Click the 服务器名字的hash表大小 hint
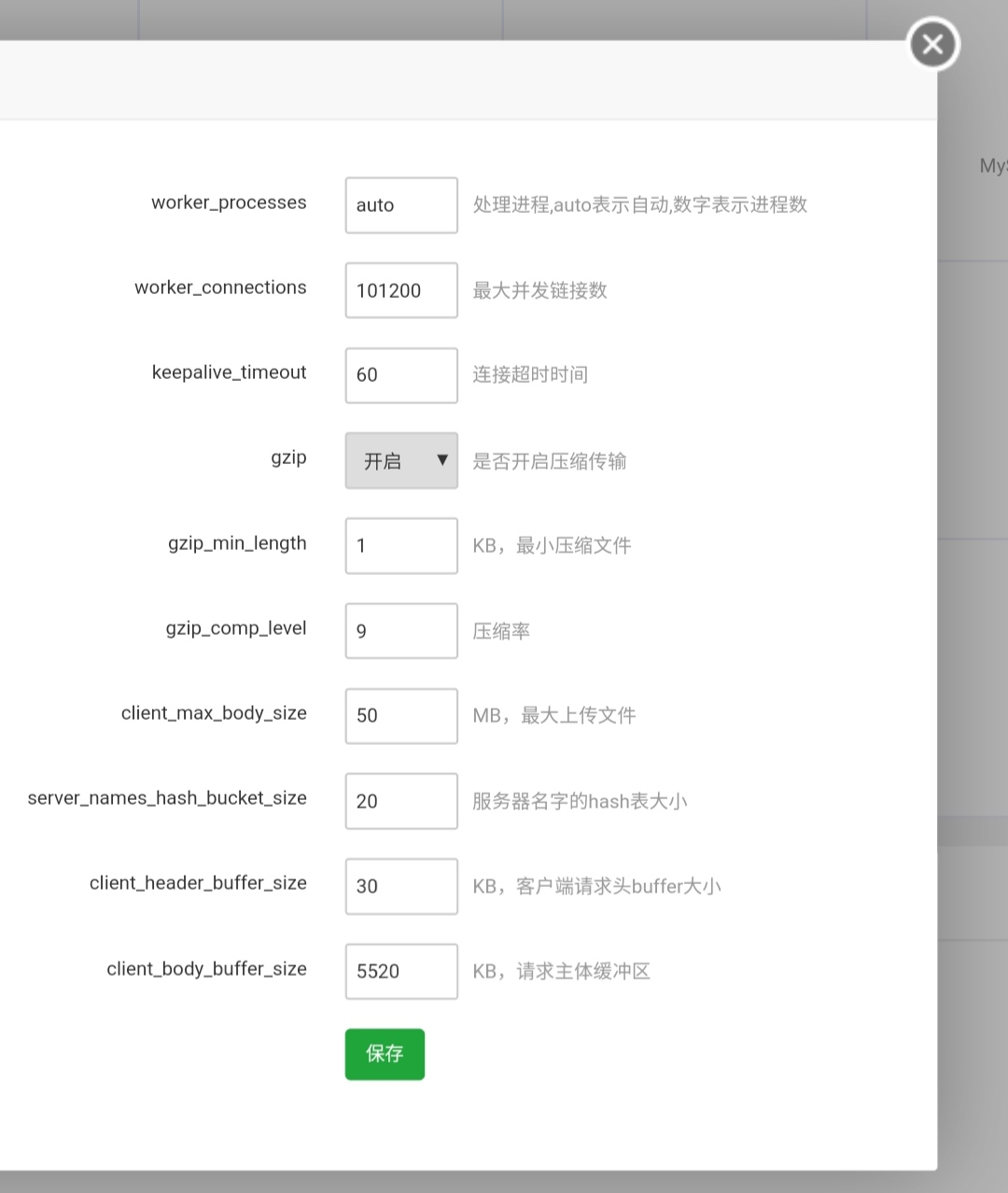This screenshot has width=1008, height=1193. (580, 801)
